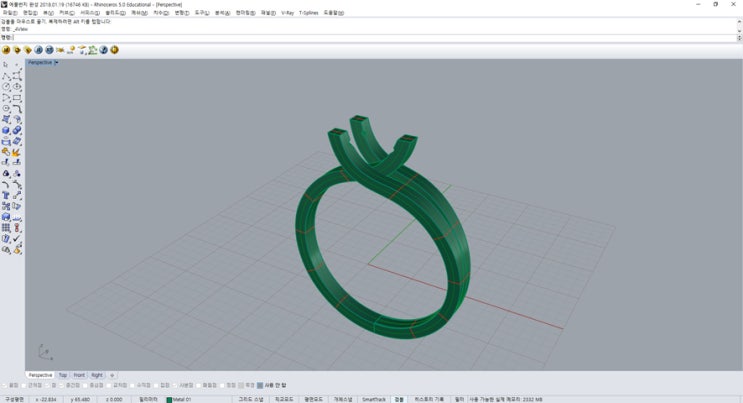Image resolution: width=743 pixels, height=403 pixels.
Task: Click the first gold V-Ray toolbar icon
Action: pos(6,50)
